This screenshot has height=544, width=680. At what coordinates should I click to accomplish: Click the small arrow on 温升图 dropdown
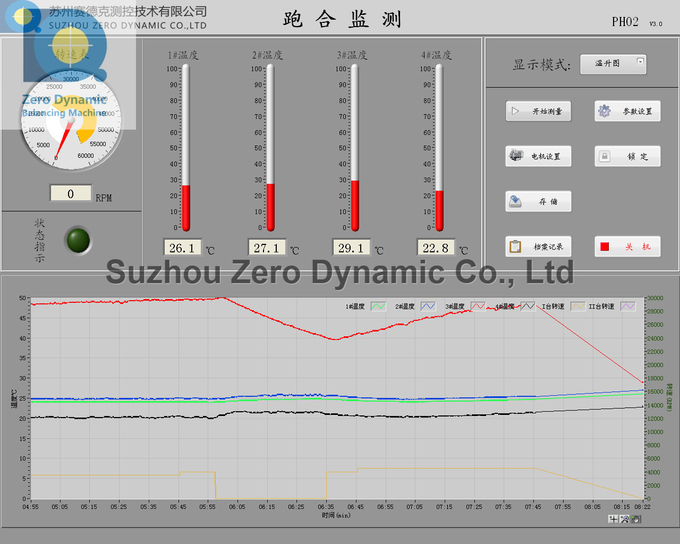click(x=640, y=62)
